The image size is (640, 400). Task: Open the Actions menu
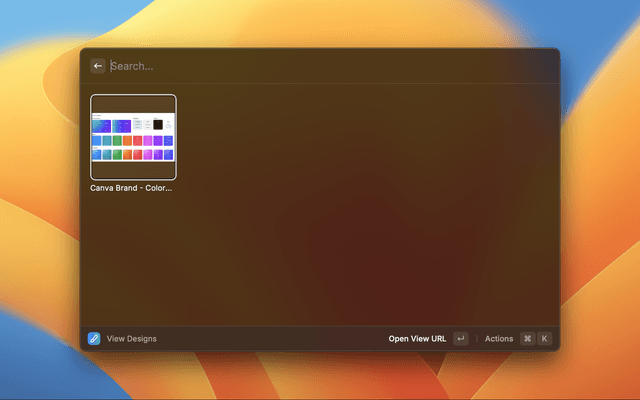(499, 339)
